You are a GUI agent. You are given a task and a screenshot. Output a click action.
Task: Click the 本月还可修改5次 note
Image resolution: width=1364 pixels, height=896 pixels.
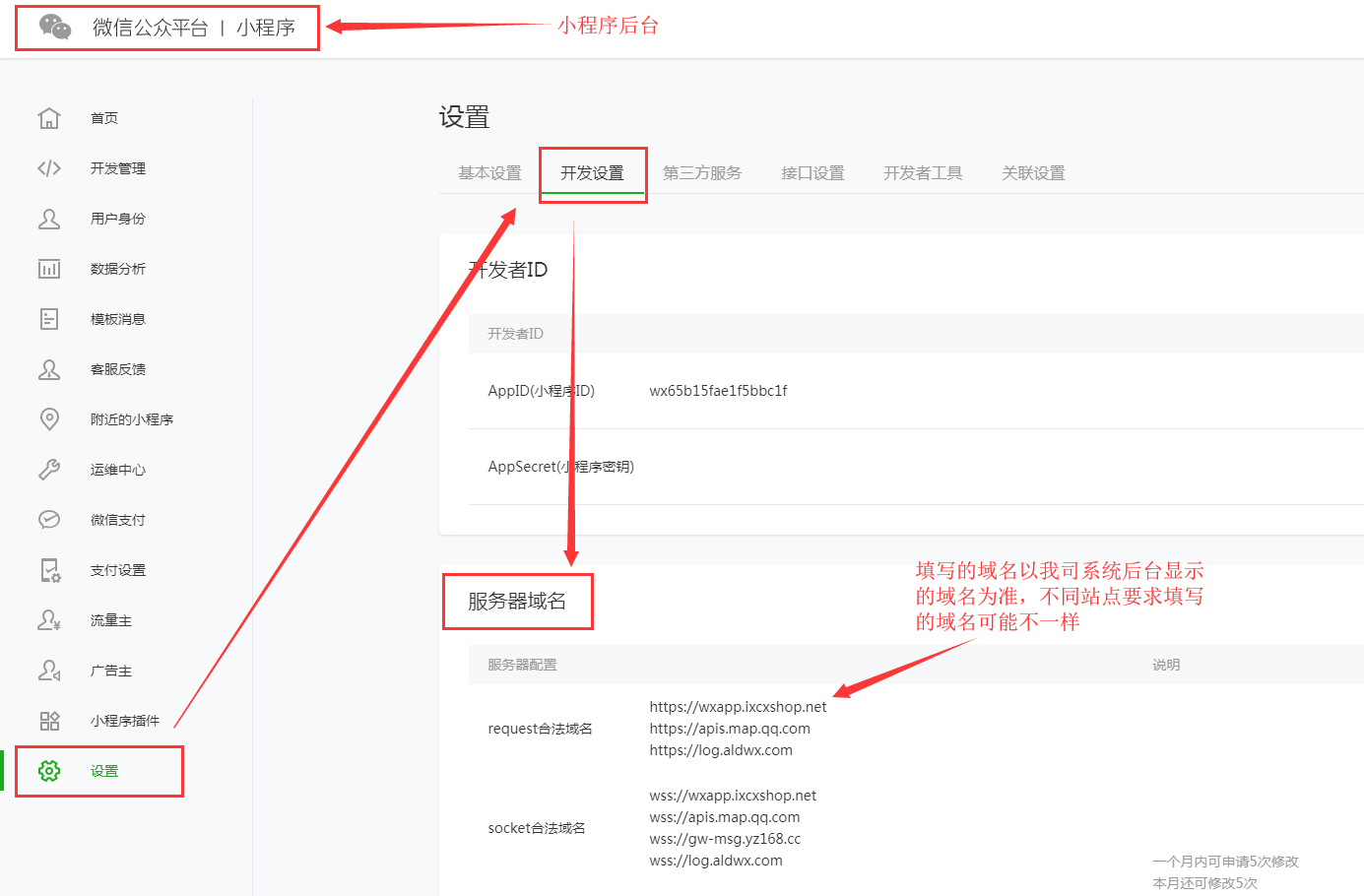pyautogui.click(x=1204, y=883)
